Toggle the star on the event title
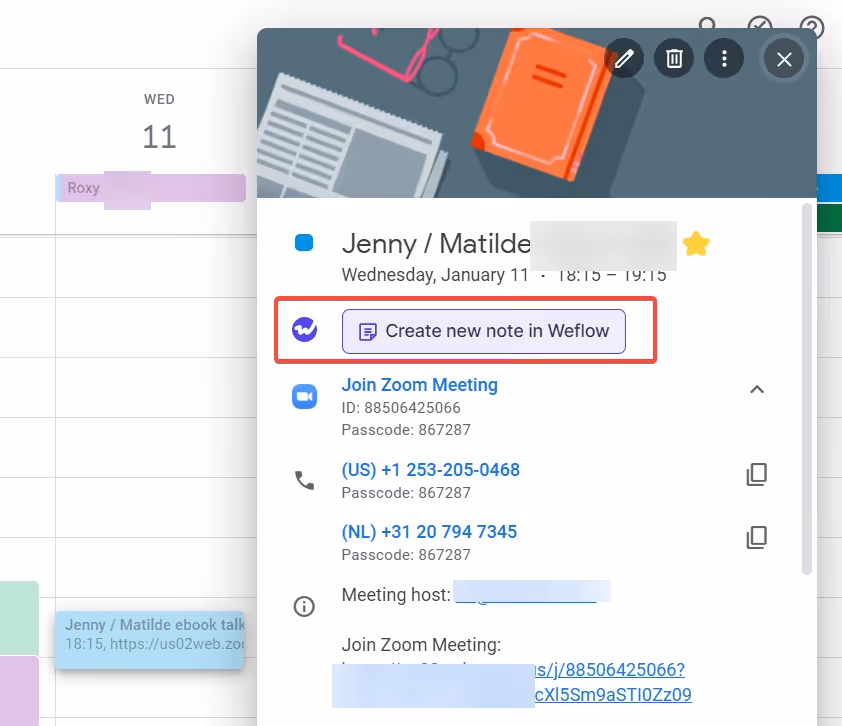The image size is (842, 726). [696, 243]
